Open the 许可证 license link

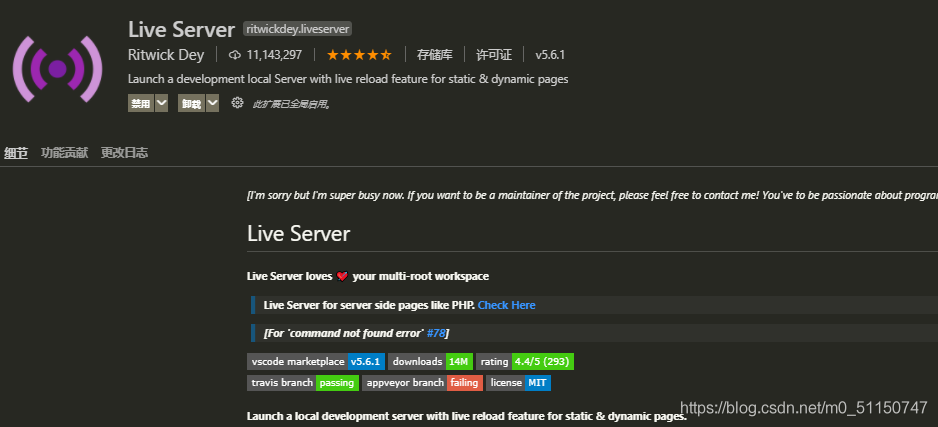pos(494,55)
